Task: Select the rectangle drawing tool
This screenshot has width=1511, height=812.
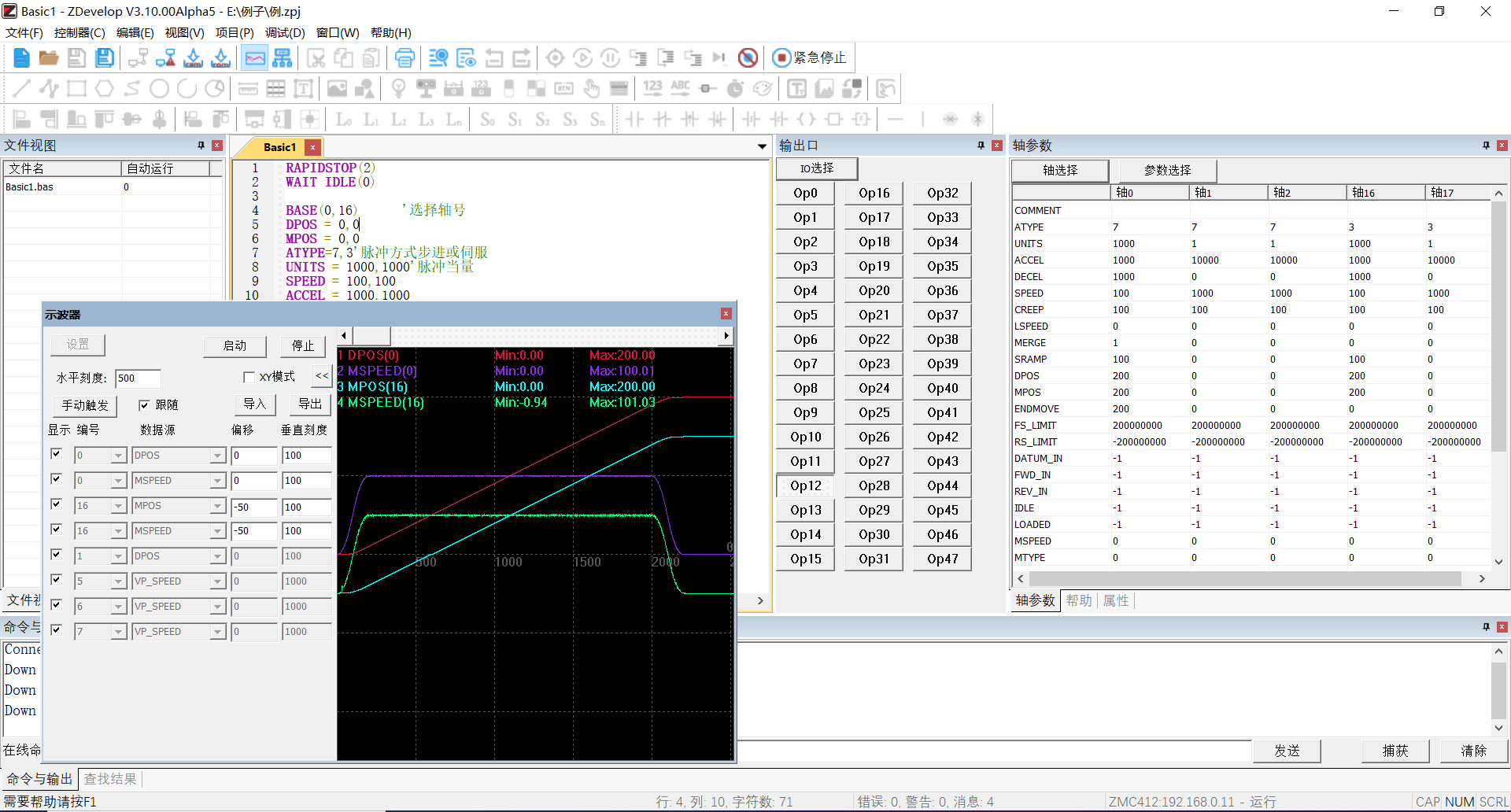Action: pyautogui.click(x=76, y=88)
